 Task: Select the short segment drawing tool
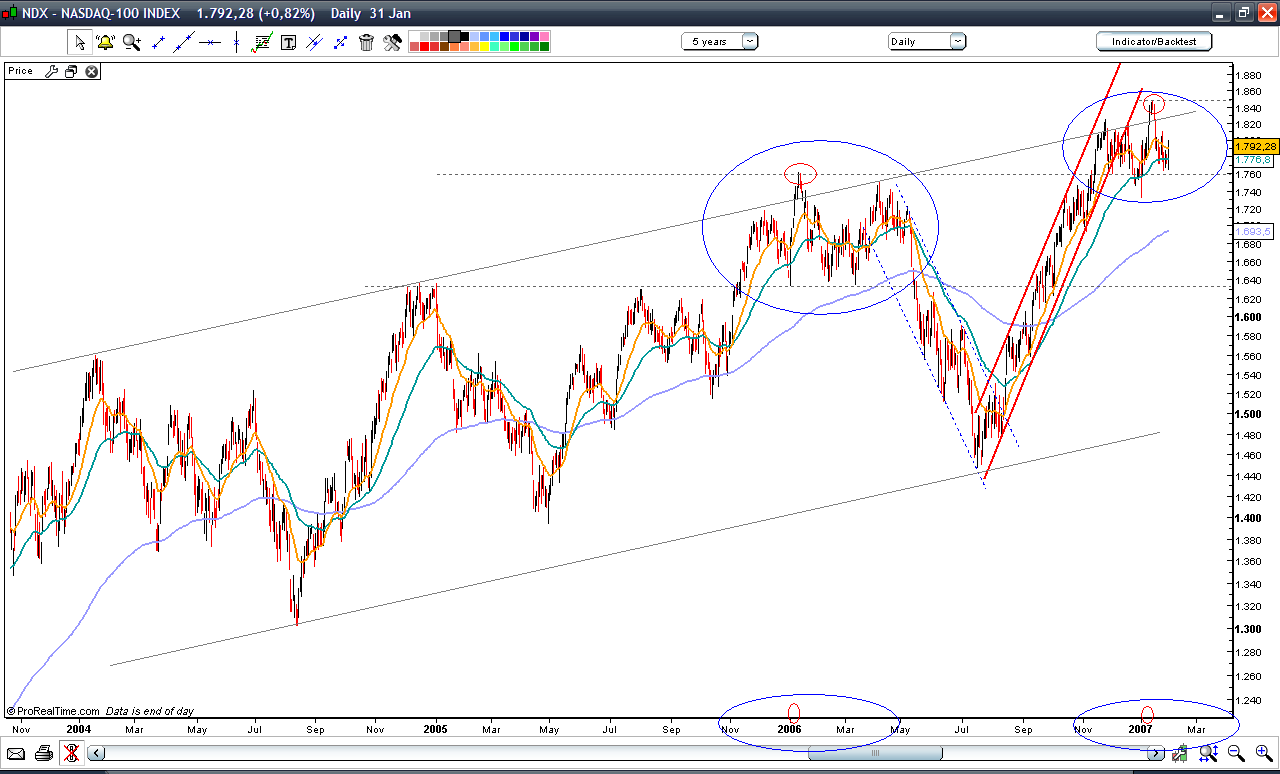point(157,42)
